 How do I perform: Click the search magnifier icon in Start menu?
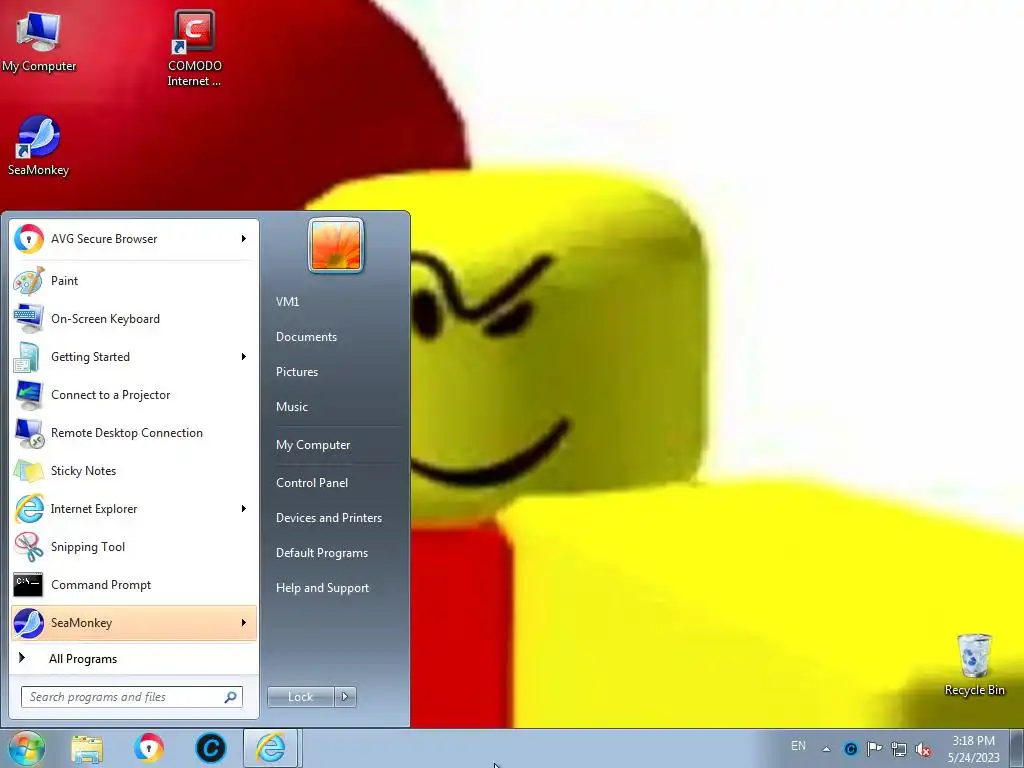(231, 697)
